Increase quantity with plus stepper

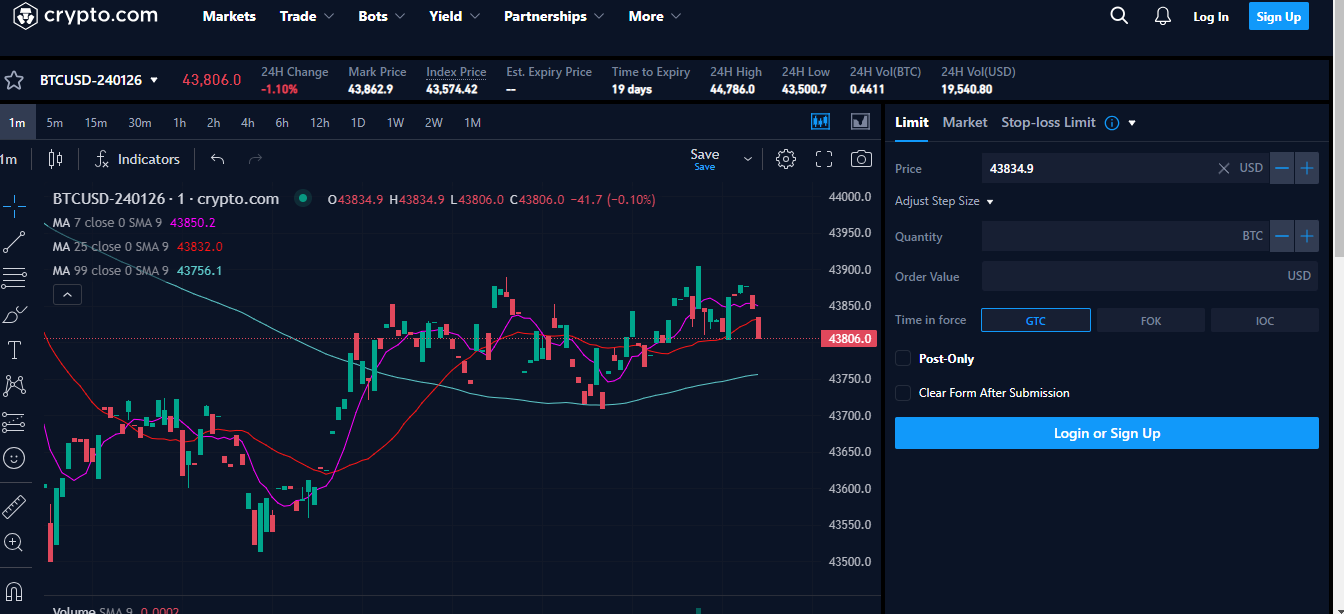1307,236
